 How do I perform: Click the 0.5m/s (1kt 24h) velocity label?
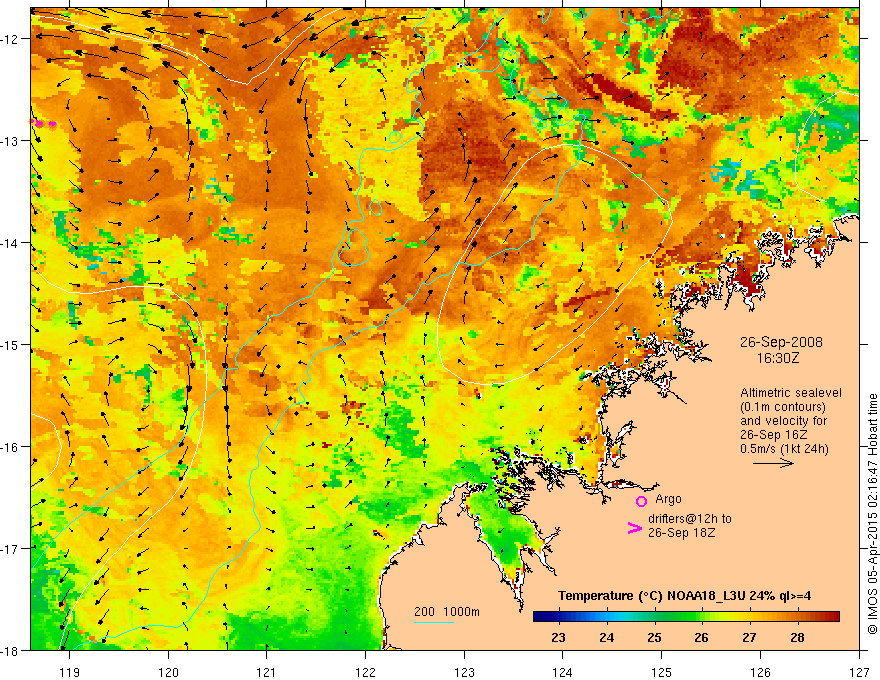click(x=784, y=449)
